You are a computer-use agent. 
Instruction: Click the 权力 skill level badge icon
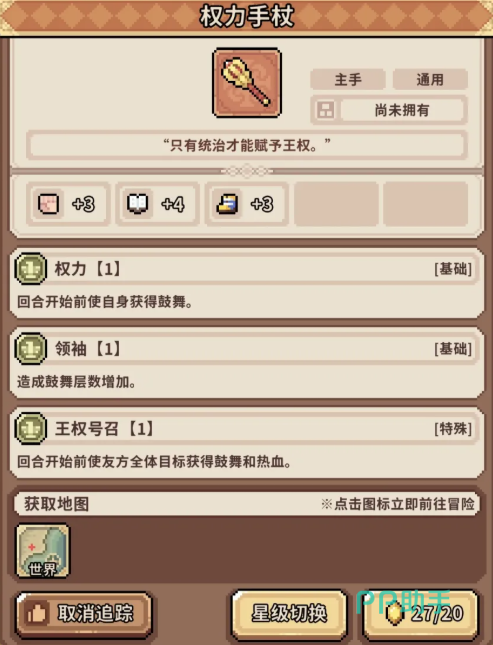[30, 269]
